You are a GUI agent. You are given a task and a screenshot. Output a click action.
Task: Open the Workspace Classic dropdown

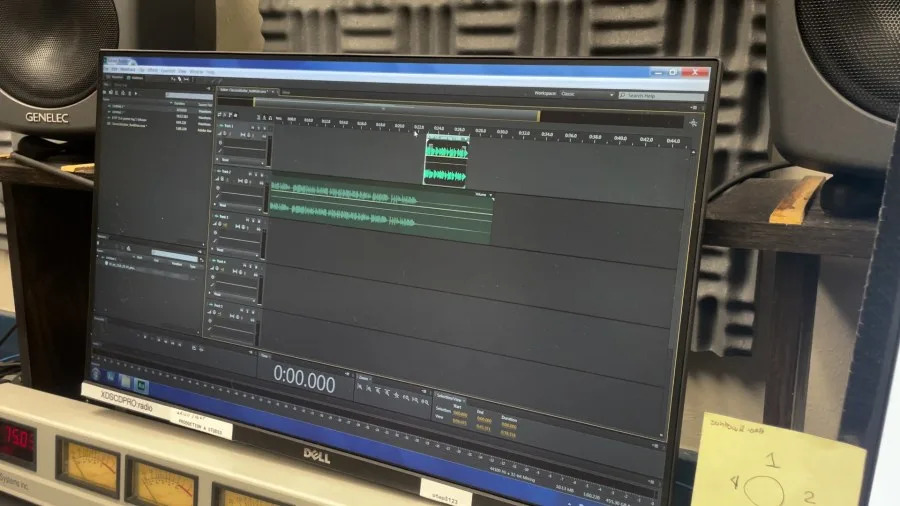tap(587, 94)
